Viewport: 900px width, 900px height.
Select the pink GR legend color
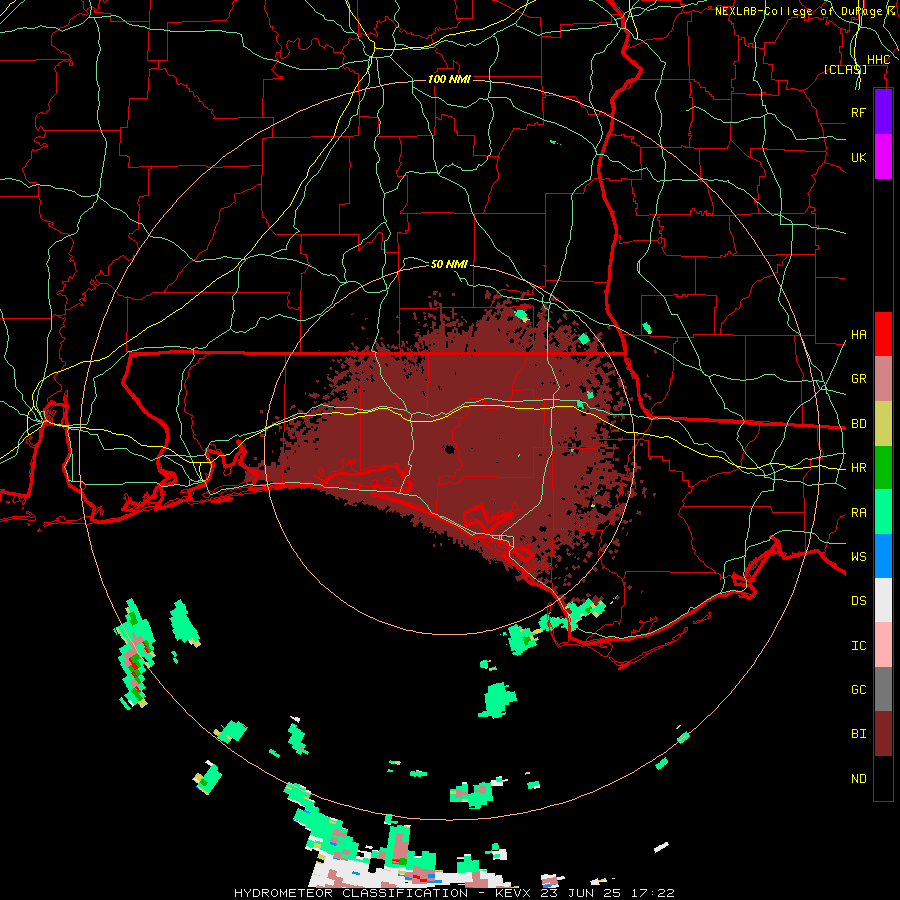tap(883, 379)
